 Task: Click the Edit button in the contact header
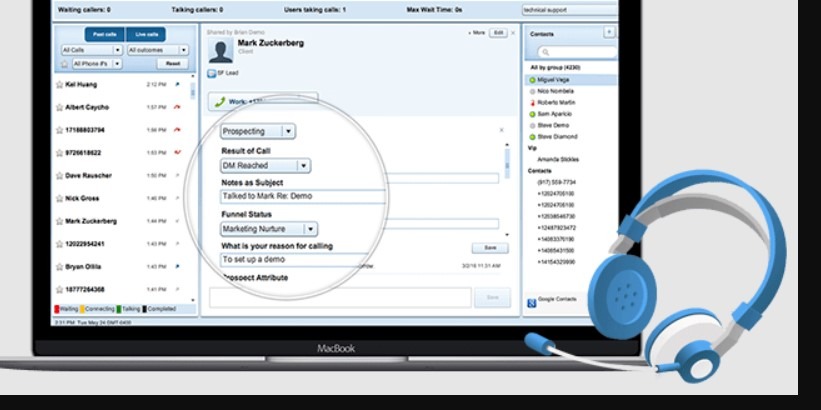click(x=498, y=33)
